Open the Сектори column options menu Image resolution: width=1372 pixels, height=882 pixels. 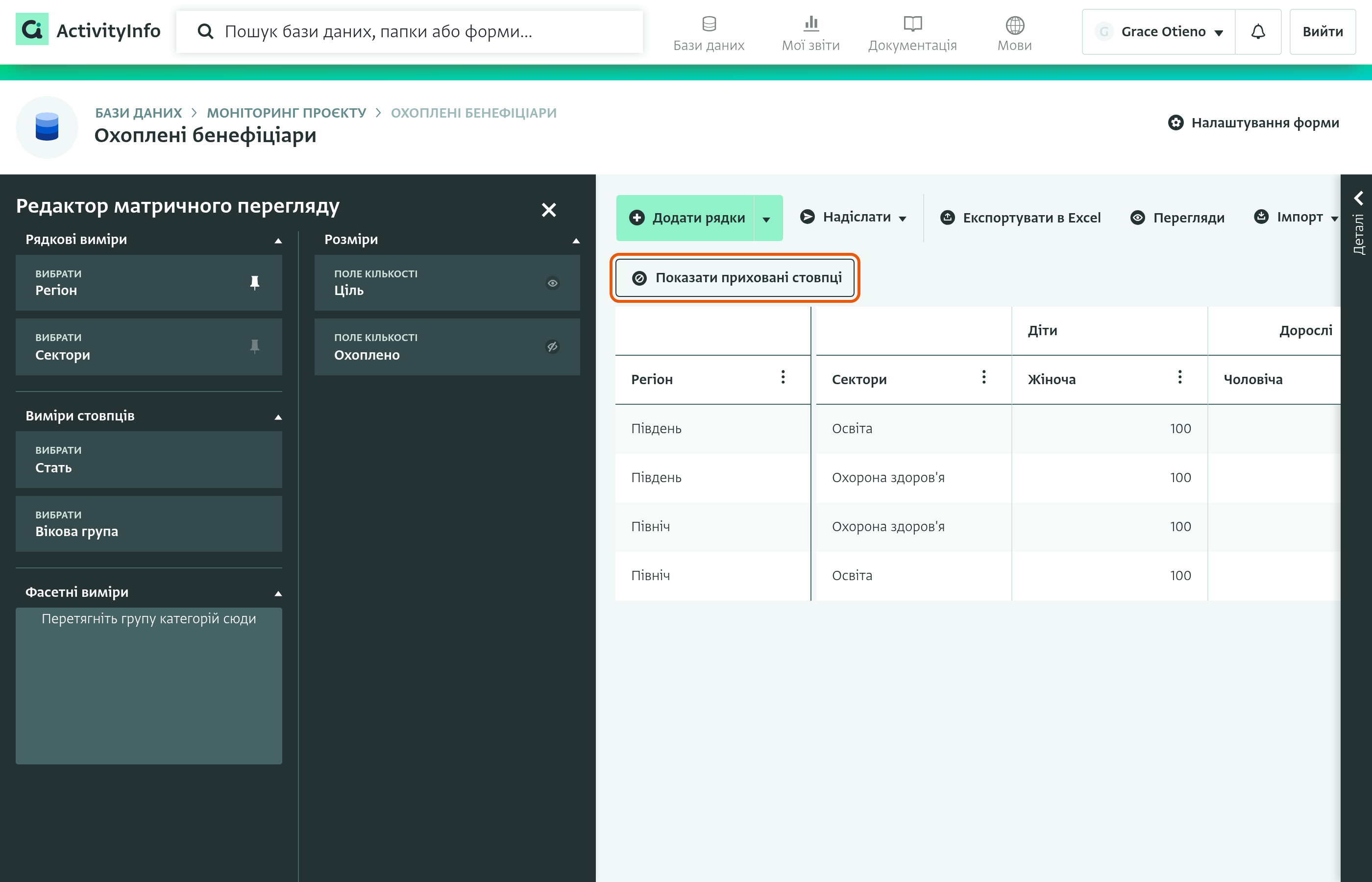coord(984,377)
